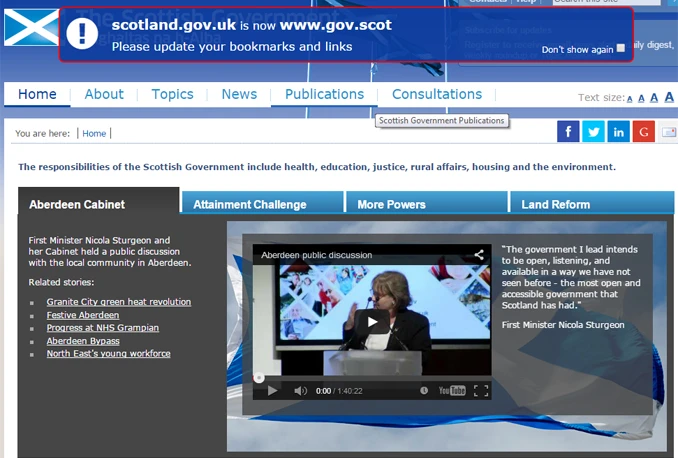Share the page on LinkedIn

(x=618, y=131)
